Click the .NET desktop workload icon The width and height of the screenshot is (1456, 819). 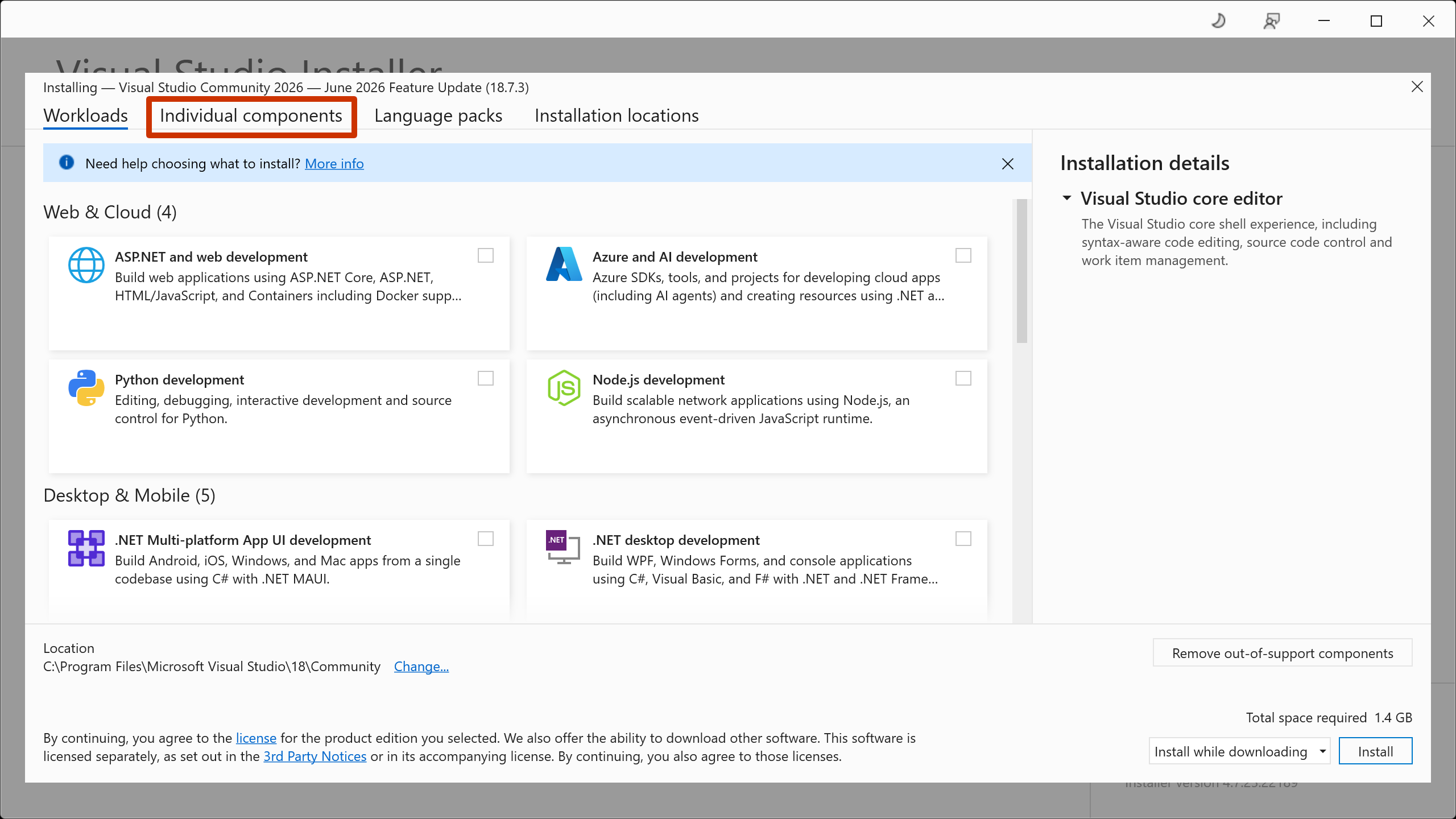pos(563,547)
